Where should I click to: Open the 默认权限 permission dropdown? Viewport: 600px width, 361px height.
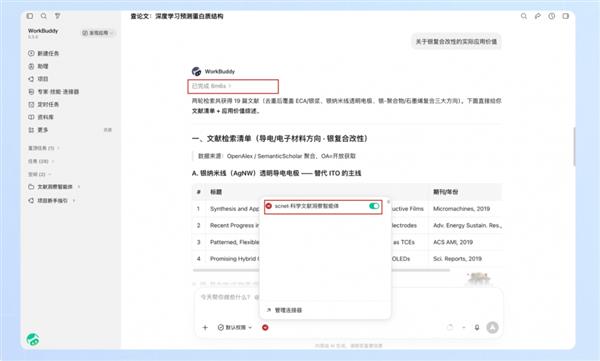pos(235,327)
